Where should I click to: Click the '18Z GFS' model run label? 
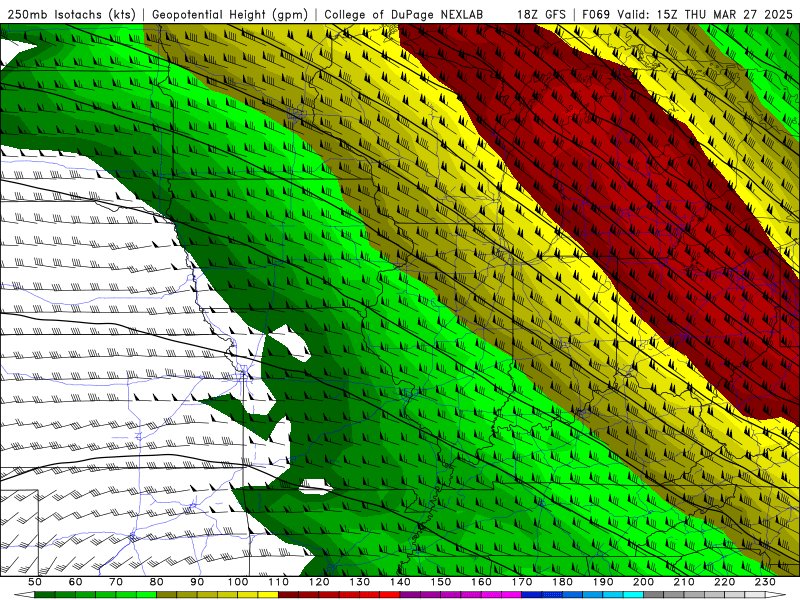[x=541, y=14]
